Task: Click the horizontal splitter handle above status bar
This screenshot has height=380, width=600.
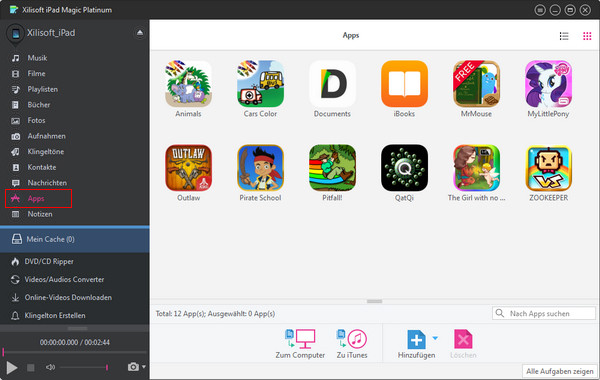Action: pos(374,302)
